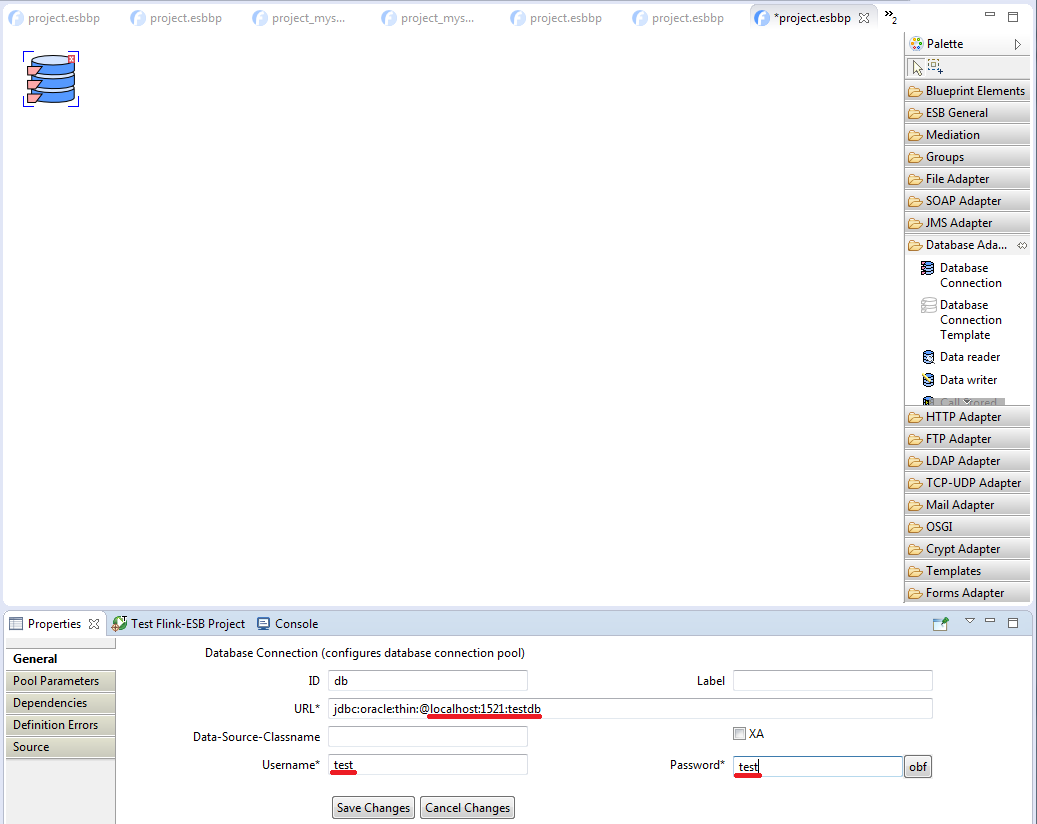This screenshot has width=1037, height=824.
Task: Open the Mediation palette drawer
Action: (952, 135)
